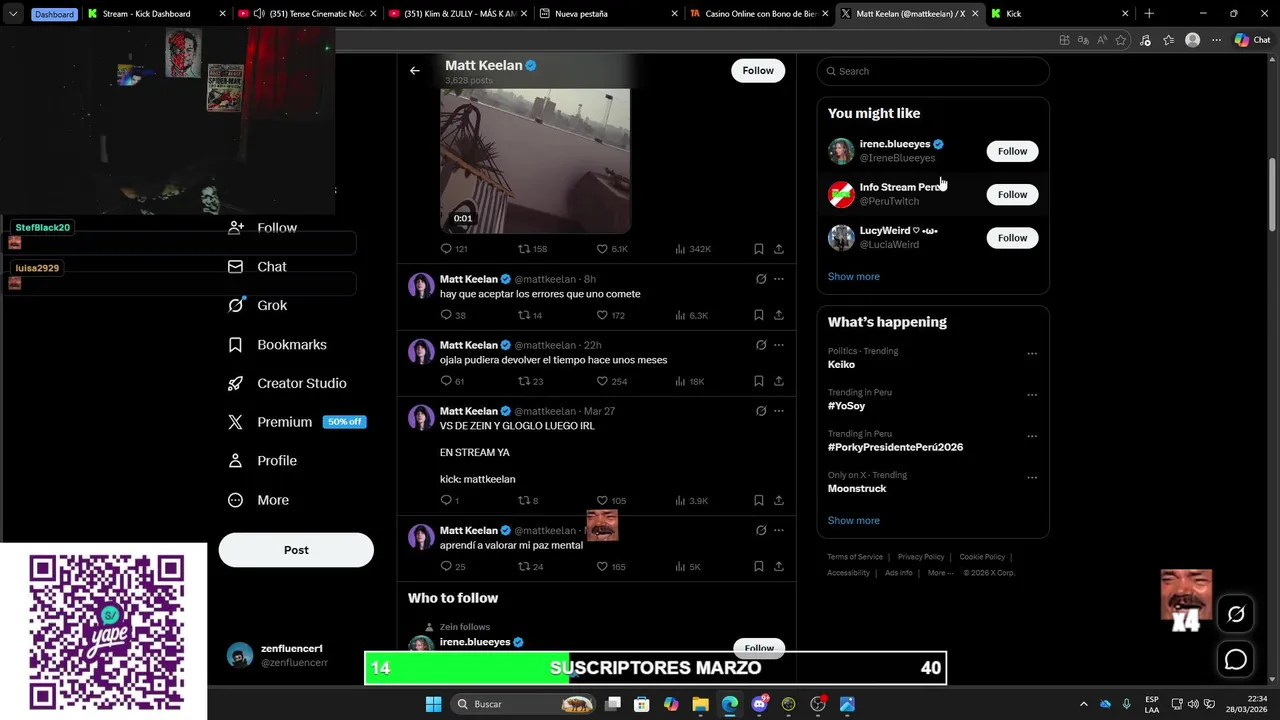
Task: Follow Info Stream Peru account
Action: point(1012,194)
